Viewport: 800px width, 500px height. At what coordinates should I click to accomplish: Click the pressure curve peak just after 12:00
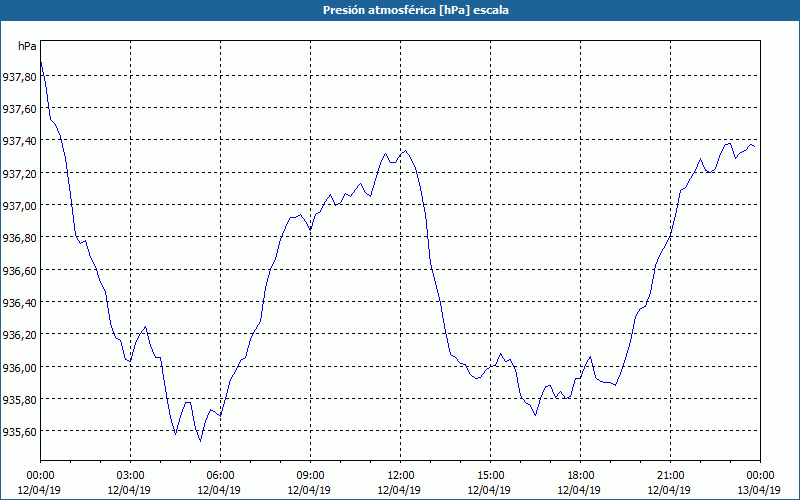tap(405, 151)
